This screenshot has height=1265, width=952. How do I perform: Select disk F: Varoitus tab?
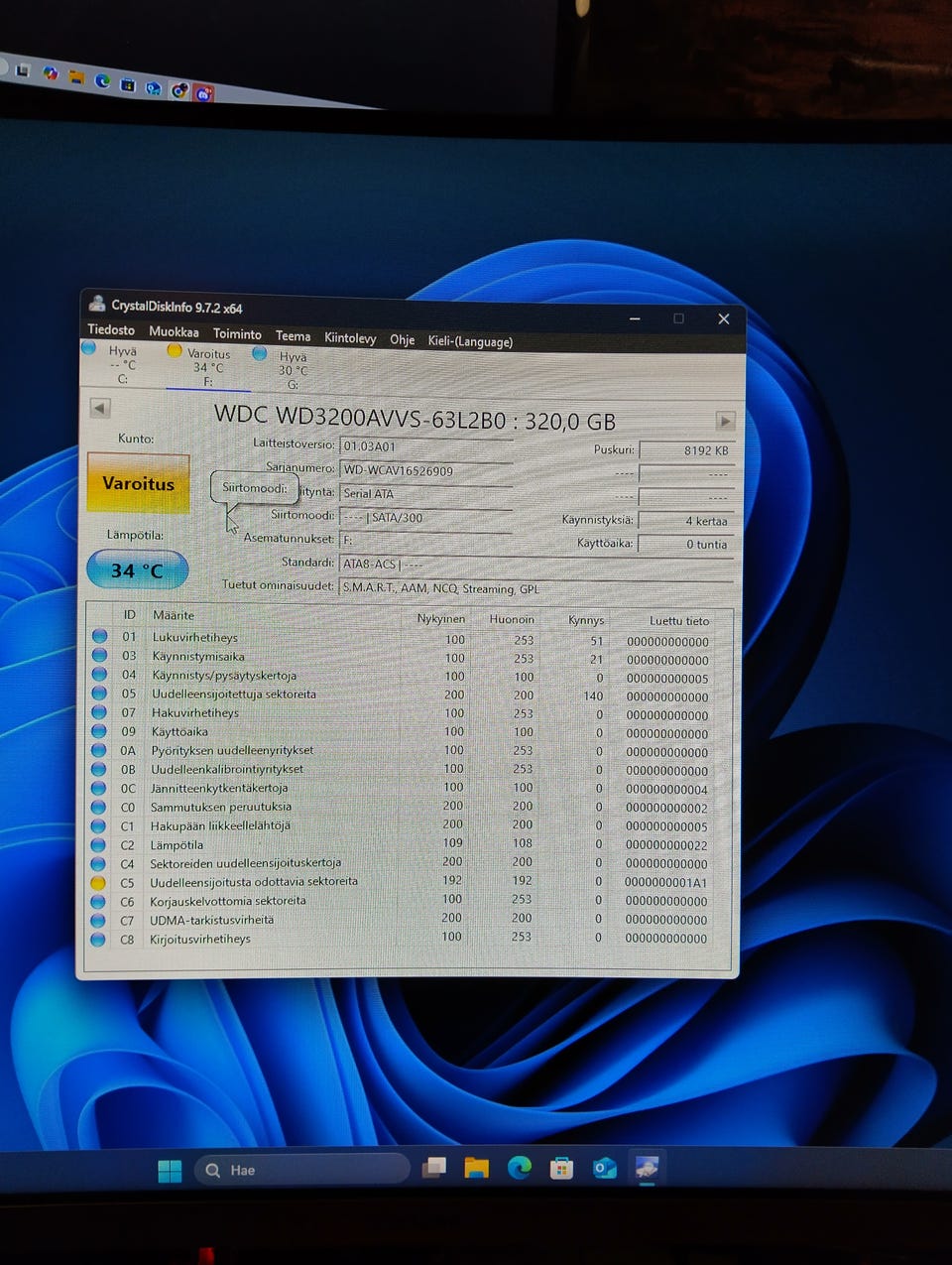click(x=206, y=366)
